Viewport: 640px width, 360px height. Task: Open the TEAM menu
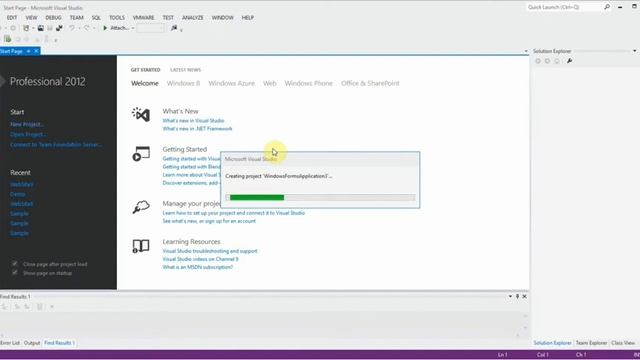coord(76,18)
